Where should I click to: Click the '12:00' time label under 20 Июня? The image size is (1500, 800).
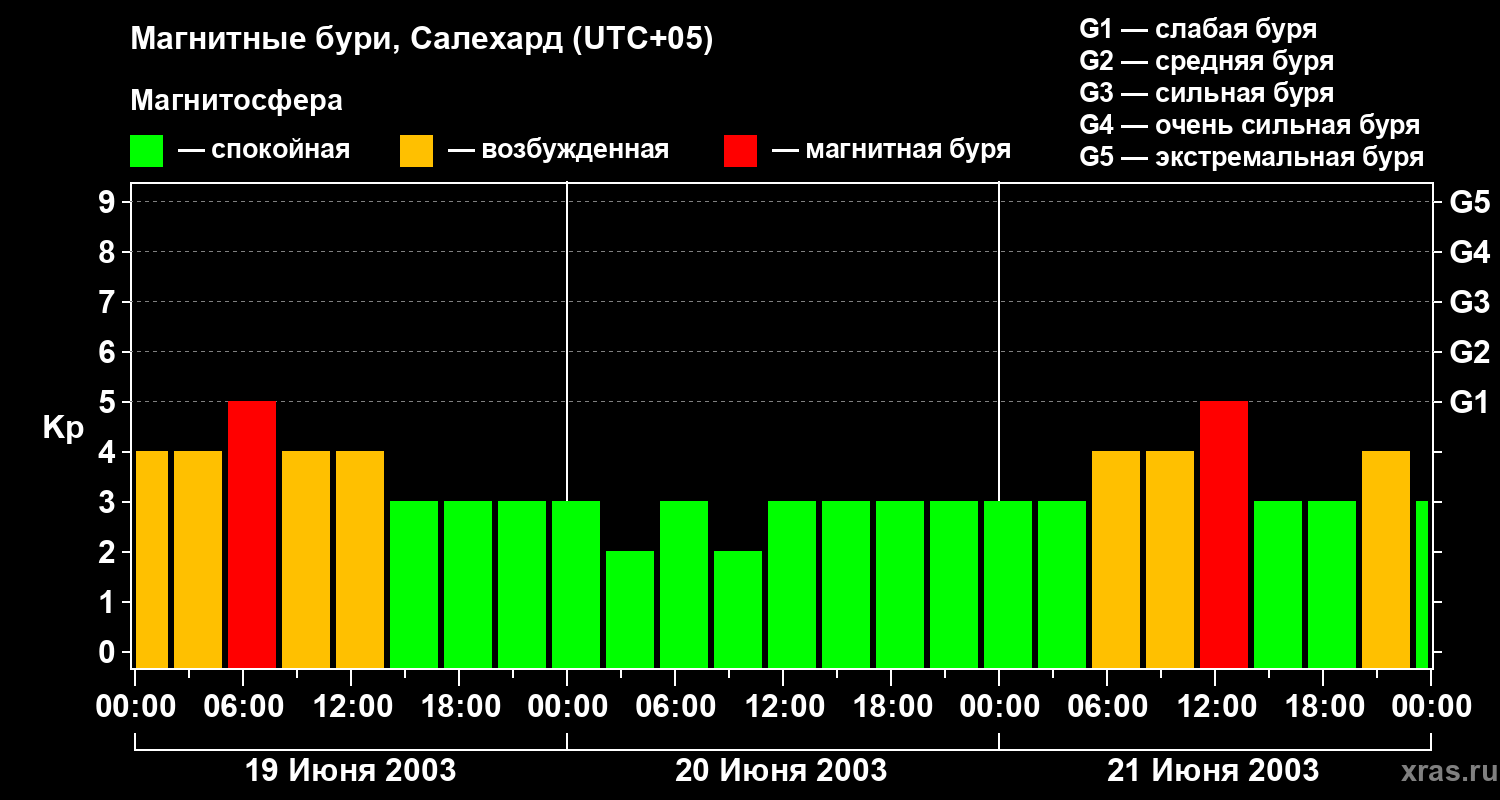pos(783,707)
